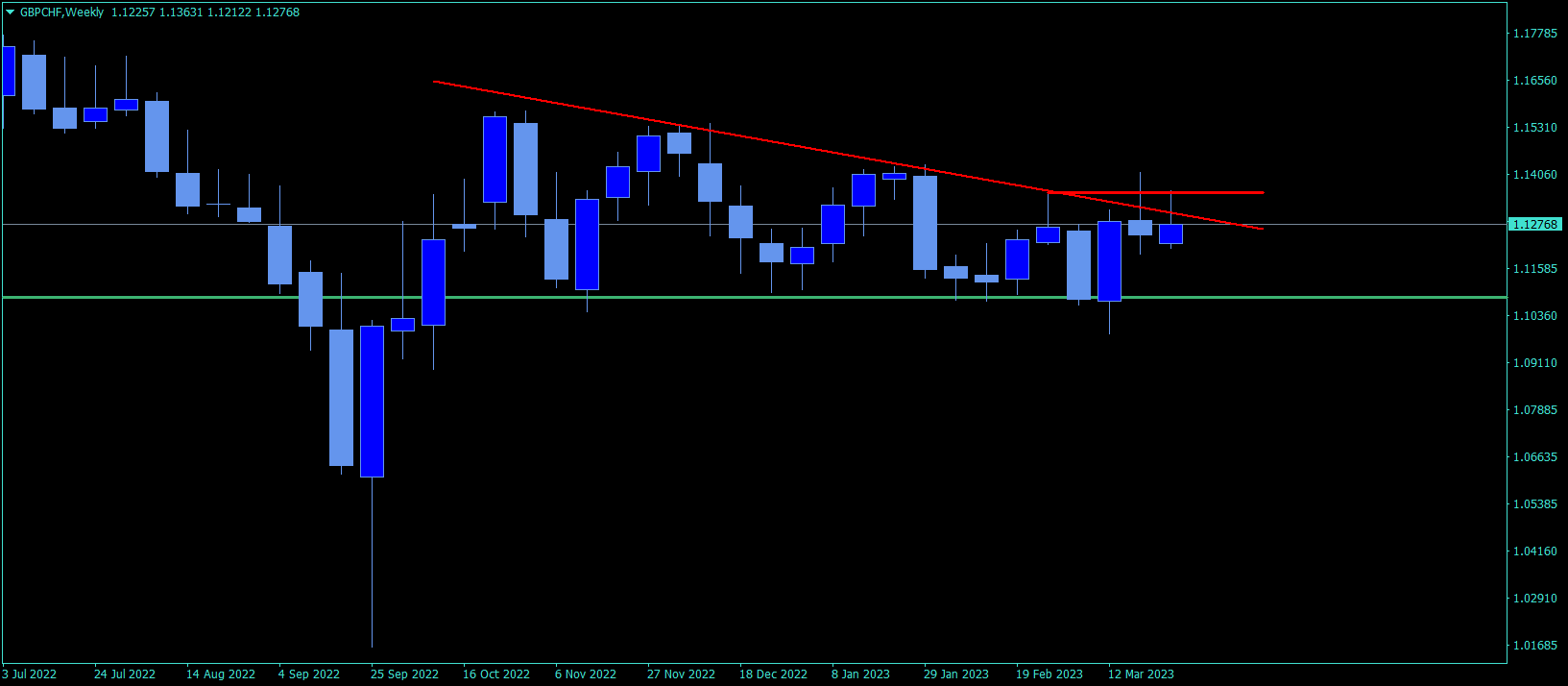Click the 1.11585 price label
The width and height of the screenshot is (1568, 686).
[1535, 269]
